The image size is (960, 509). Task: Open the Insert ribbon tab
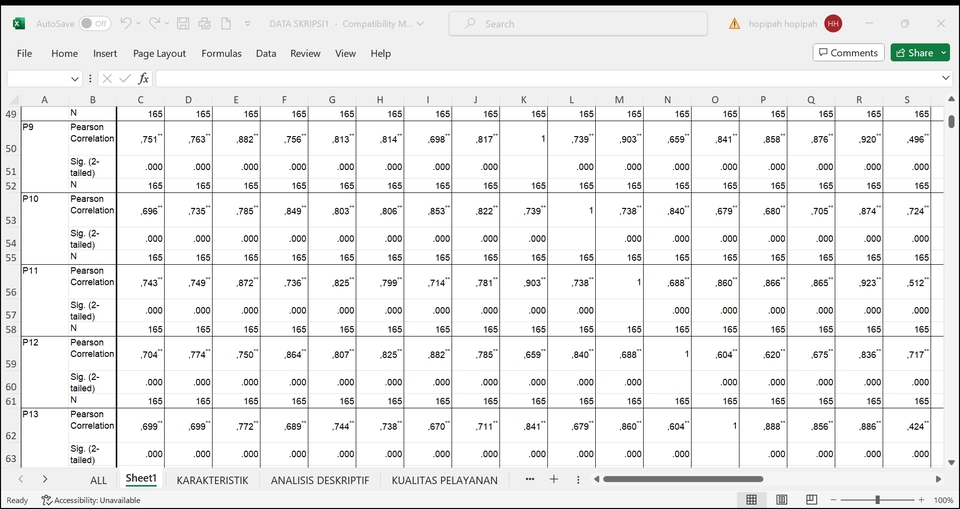(x=105, y=53)
